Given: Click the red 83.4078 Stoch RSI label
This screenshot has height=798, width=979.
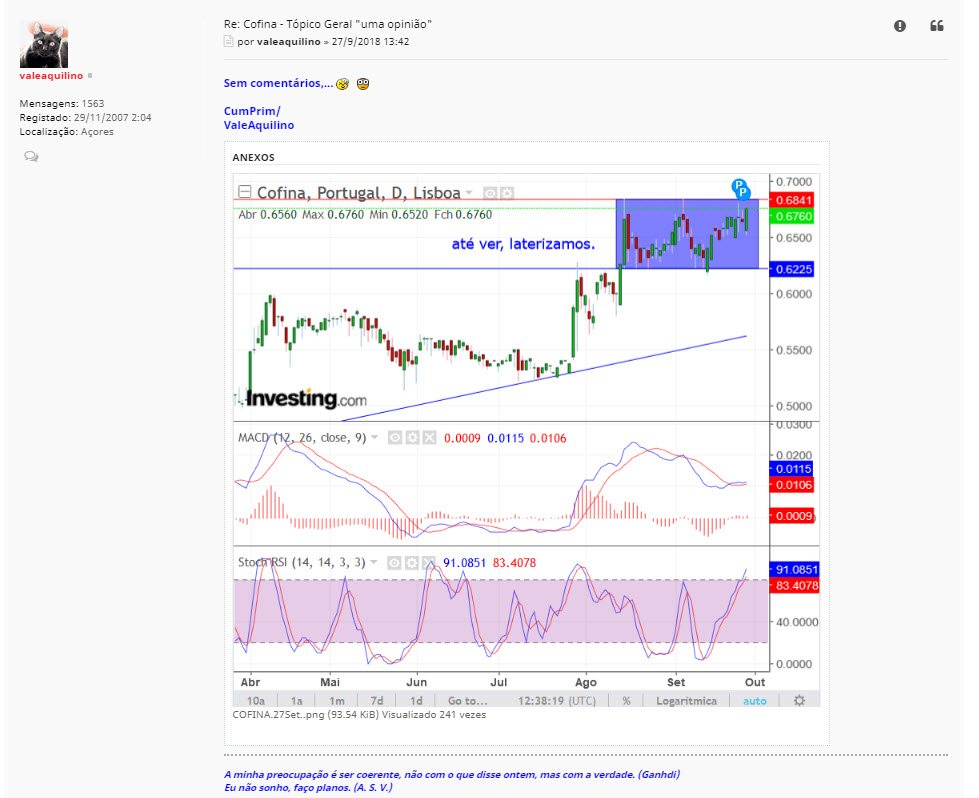Looking at the screenshot, I should pos(794,585).
